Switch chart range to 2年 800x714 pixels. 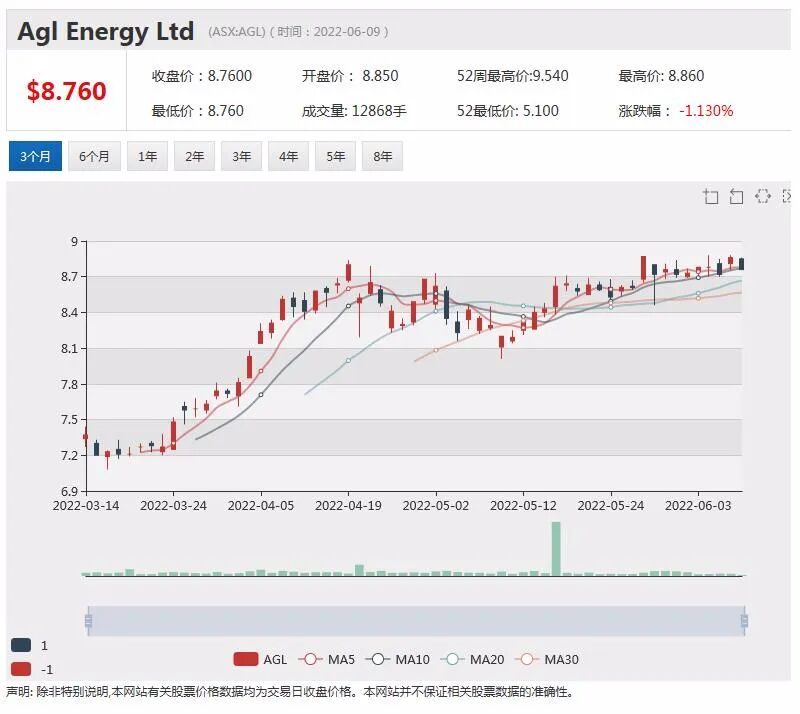[x=194, y=156]
